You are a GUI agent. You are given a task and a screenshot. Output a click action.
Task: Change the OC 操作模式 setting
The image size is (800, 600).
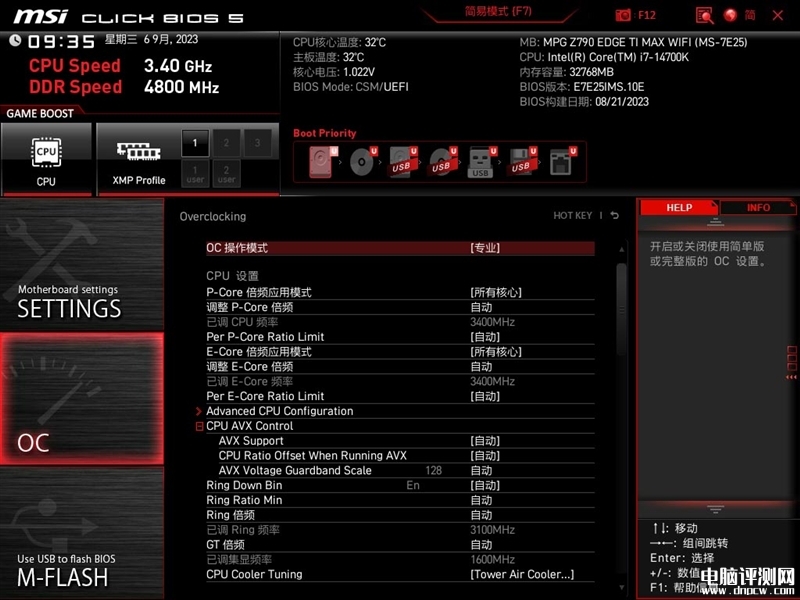pos(400,248)
